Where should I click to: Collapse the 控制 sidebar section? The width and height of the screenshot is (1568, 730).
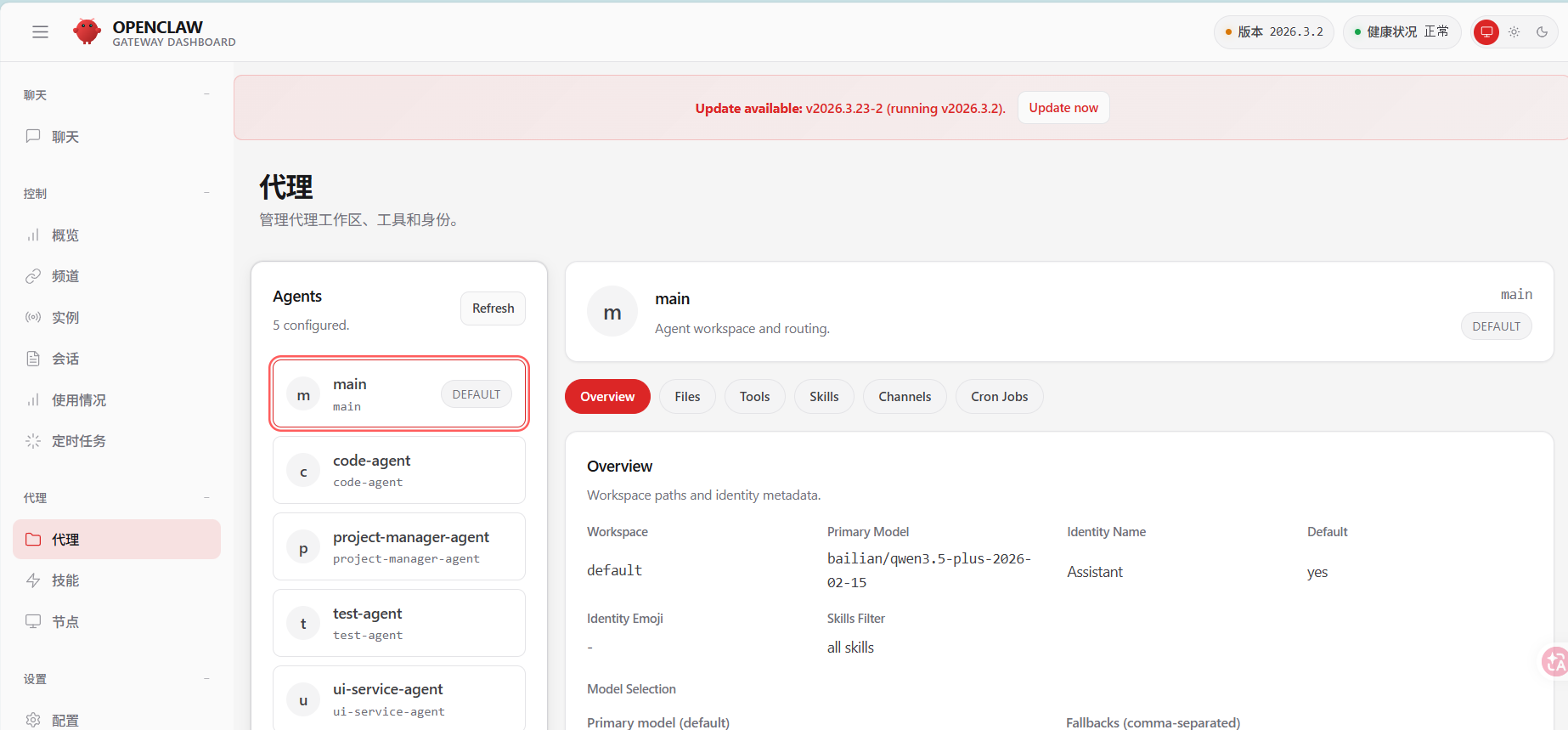206,193
